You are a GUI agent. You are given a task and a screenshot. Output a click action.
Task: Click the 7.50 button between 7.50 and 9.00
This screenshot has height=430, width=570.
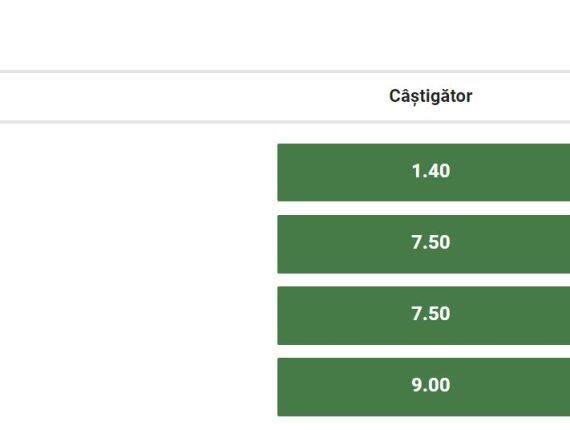click(x=424, y=316)
